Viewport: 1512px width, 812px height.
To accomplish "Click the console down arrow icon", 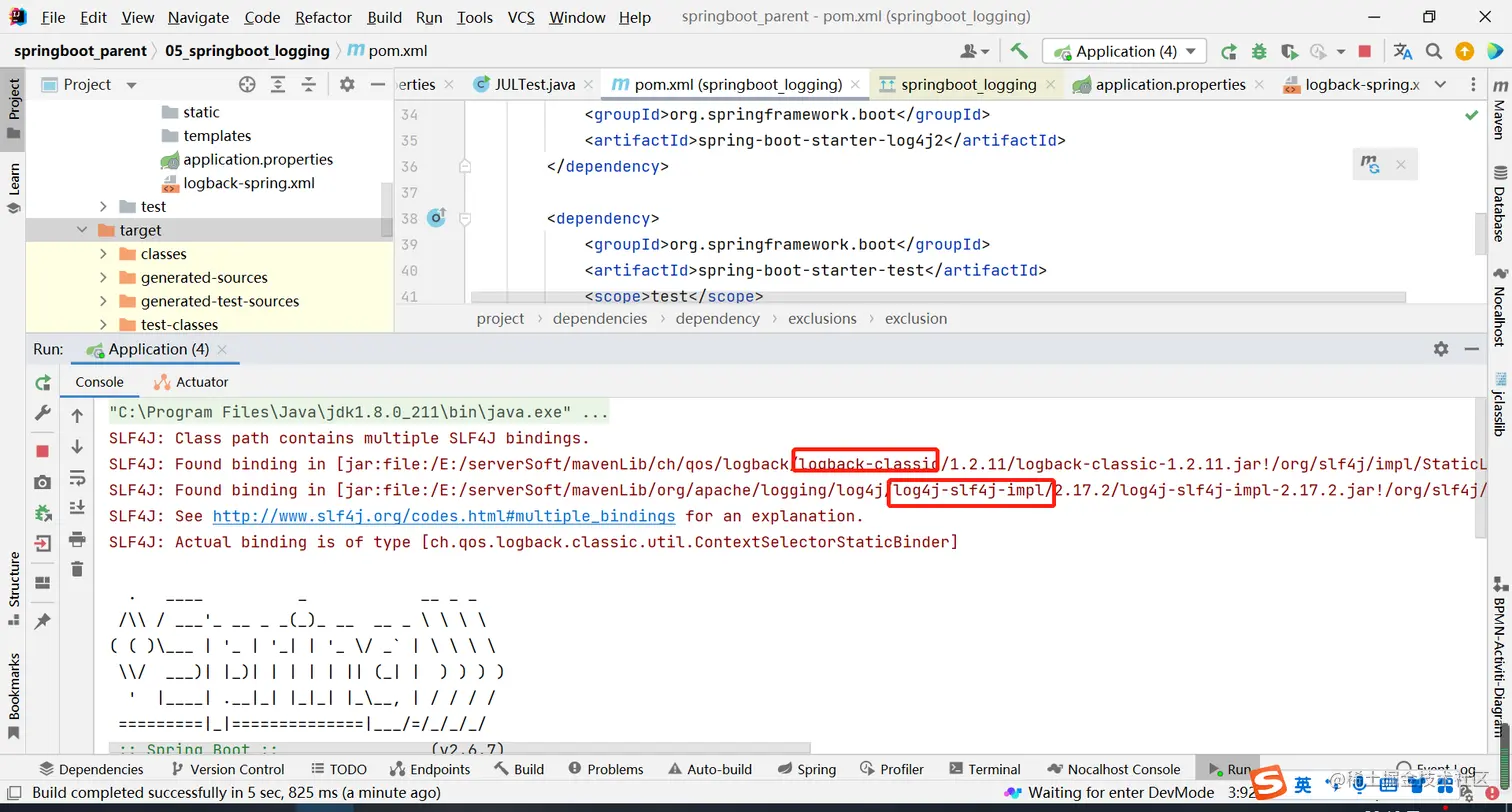I will coord(77,447).
